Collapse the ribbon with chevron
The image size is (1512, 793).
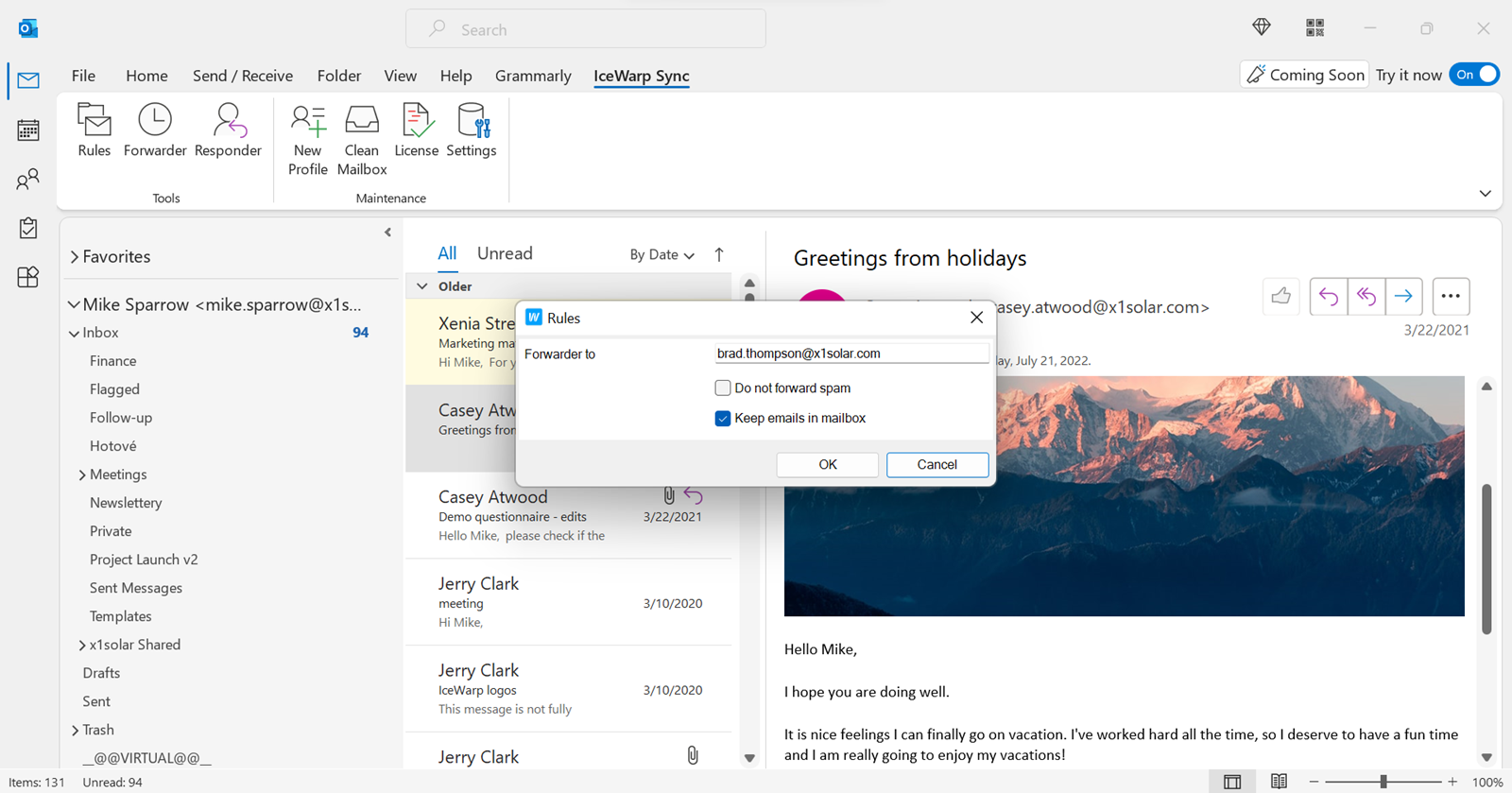click(x=1485, y=194)
